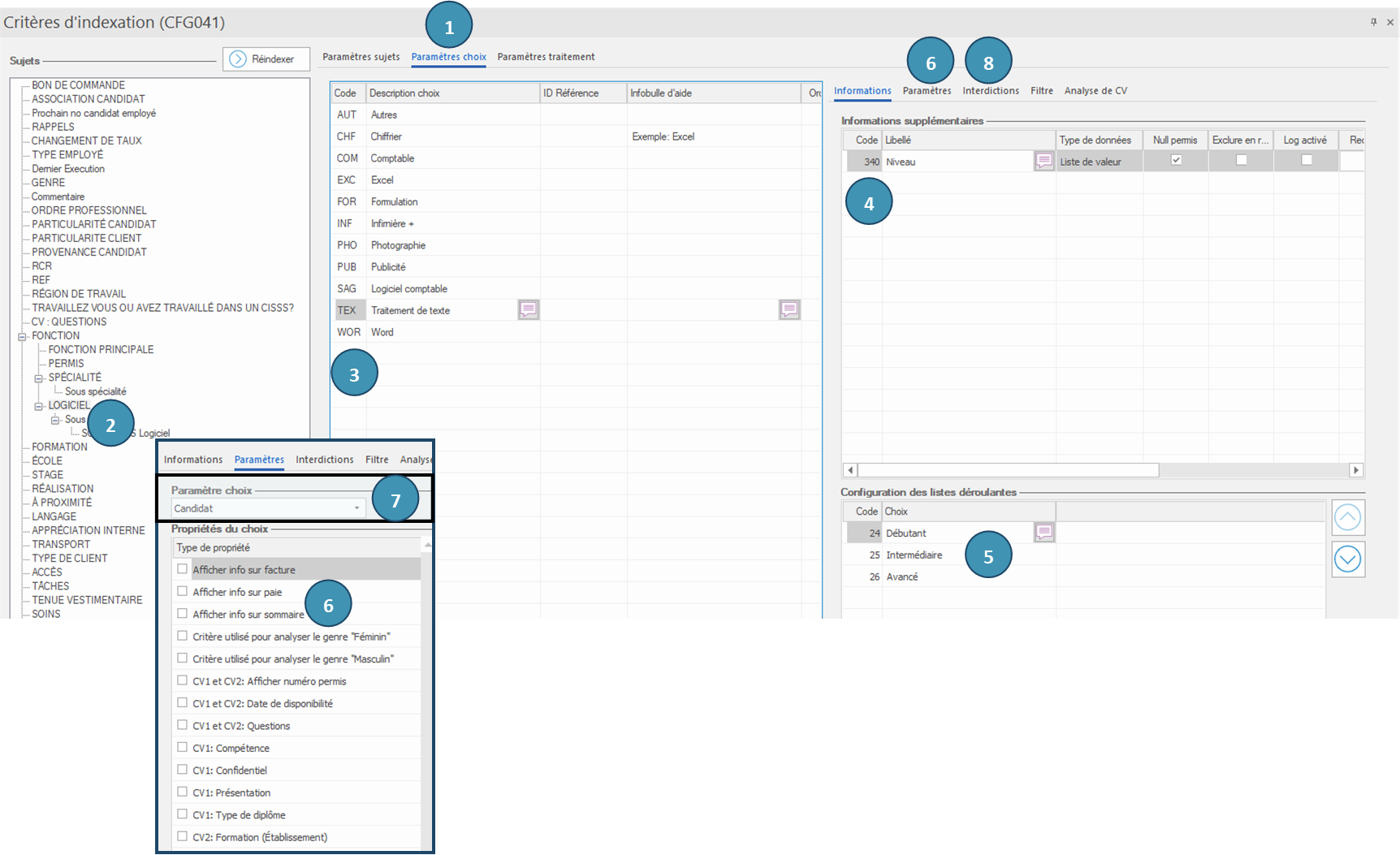Click the pin icon in the title bar
1400x855 pixels.
point(1373,22)
